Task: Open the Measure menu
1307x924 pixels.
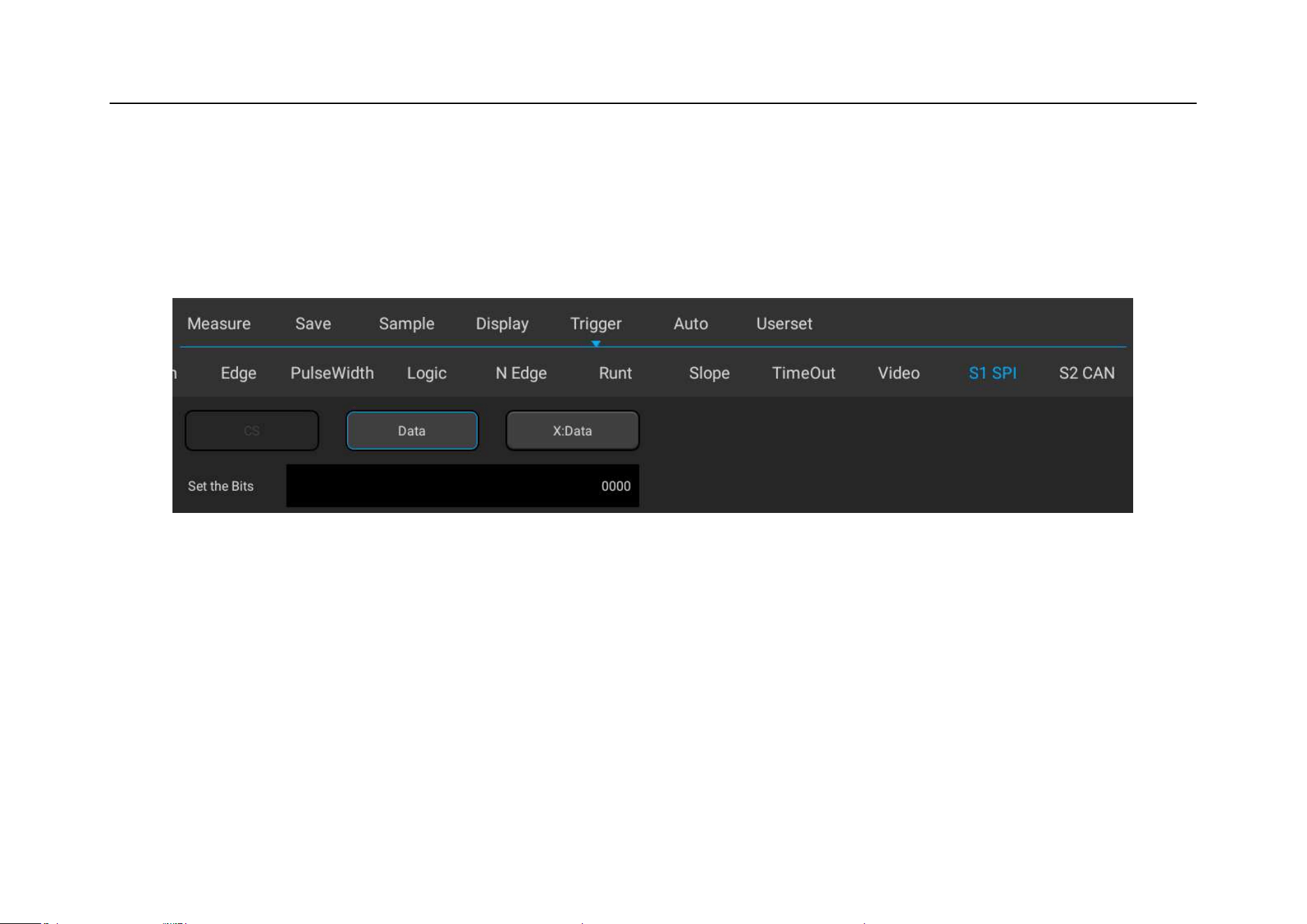Action: pyautogui.click(x=219, y=324)
